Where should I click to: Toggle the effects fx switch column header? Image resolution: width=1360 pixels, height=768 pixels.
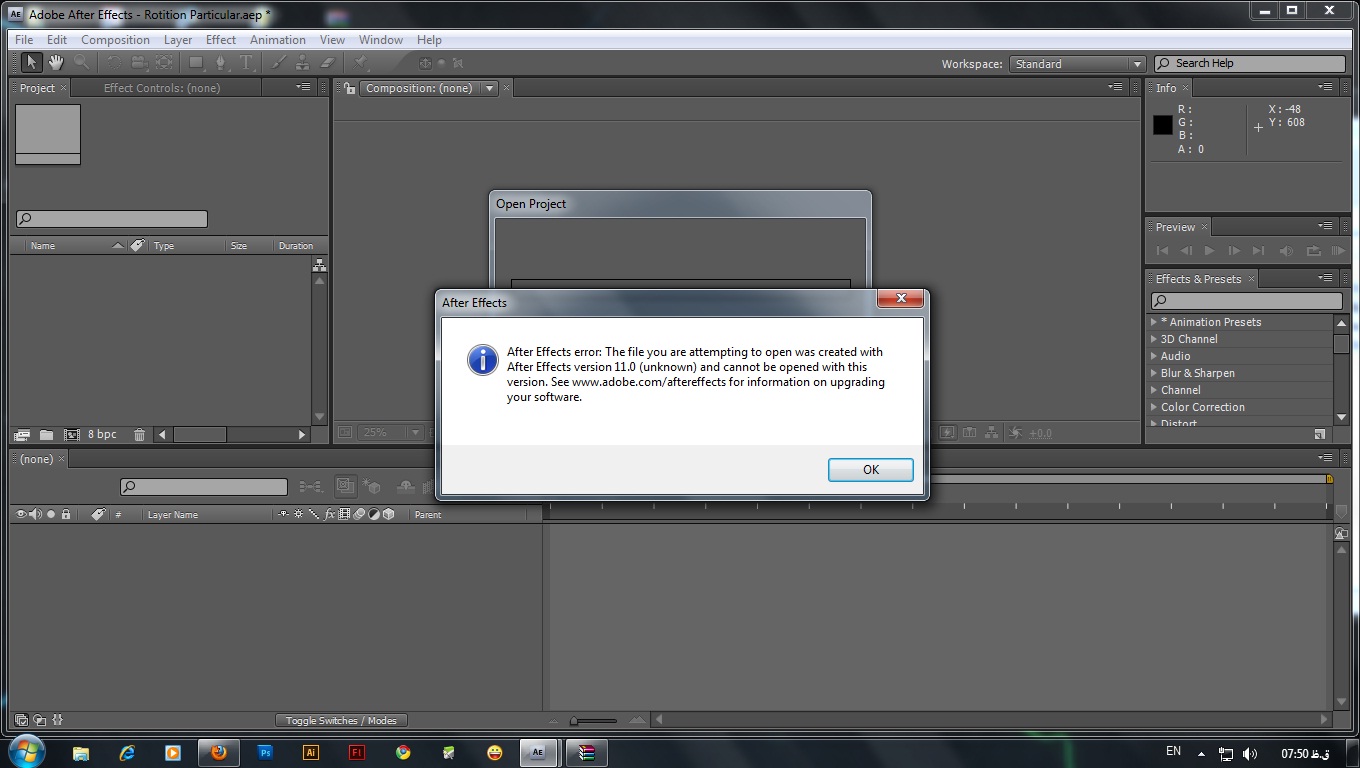[329, 514]
